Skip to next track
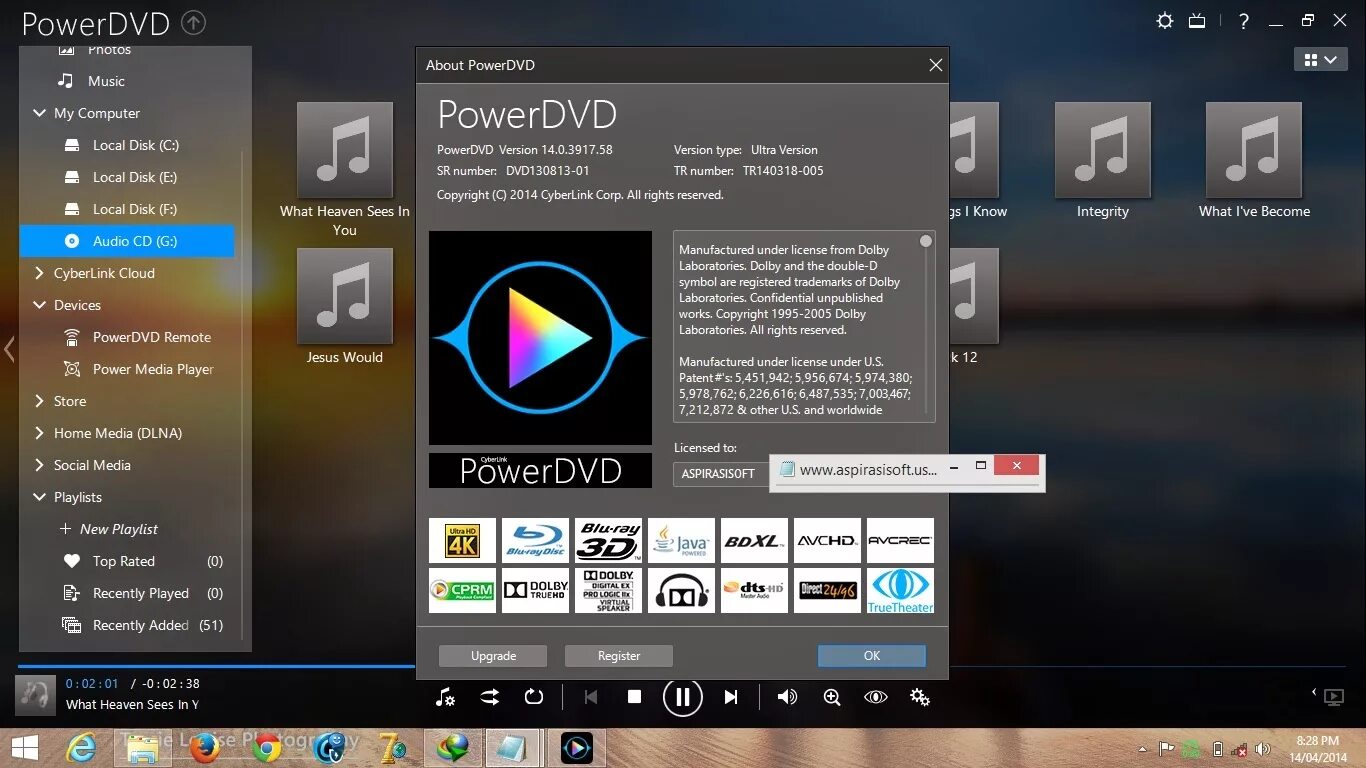Image resolution: width=1366 pixels, height=768 pixels. (731, 697)
